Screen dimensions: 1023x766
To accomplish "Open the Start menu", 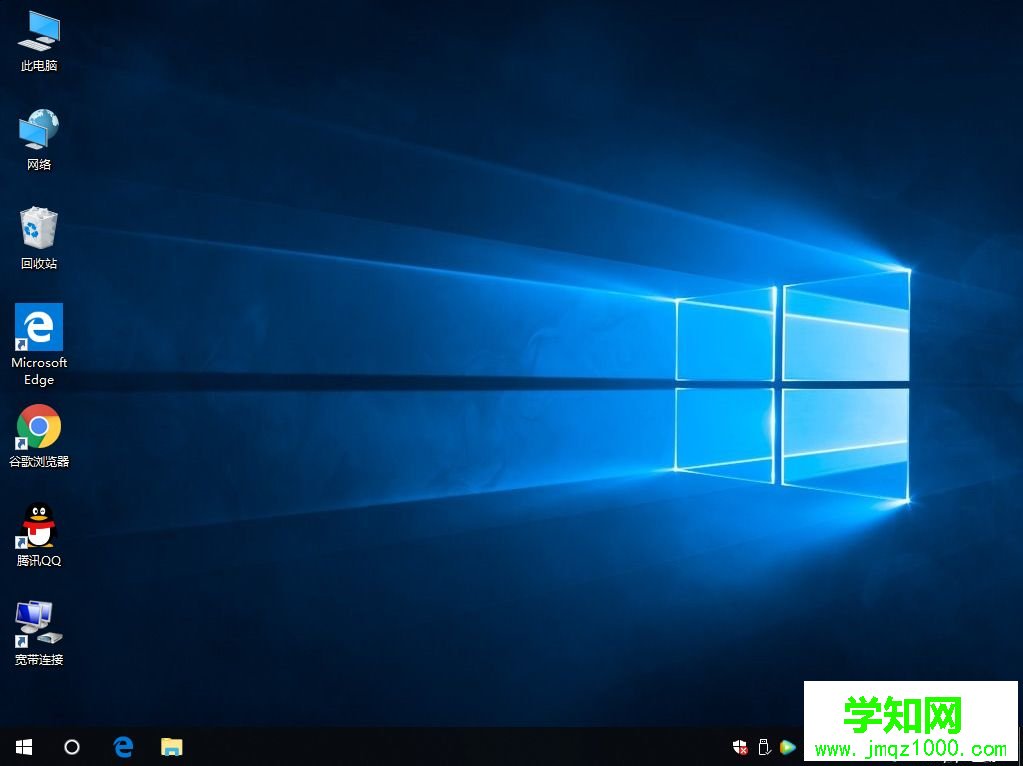I will point(22,747).
